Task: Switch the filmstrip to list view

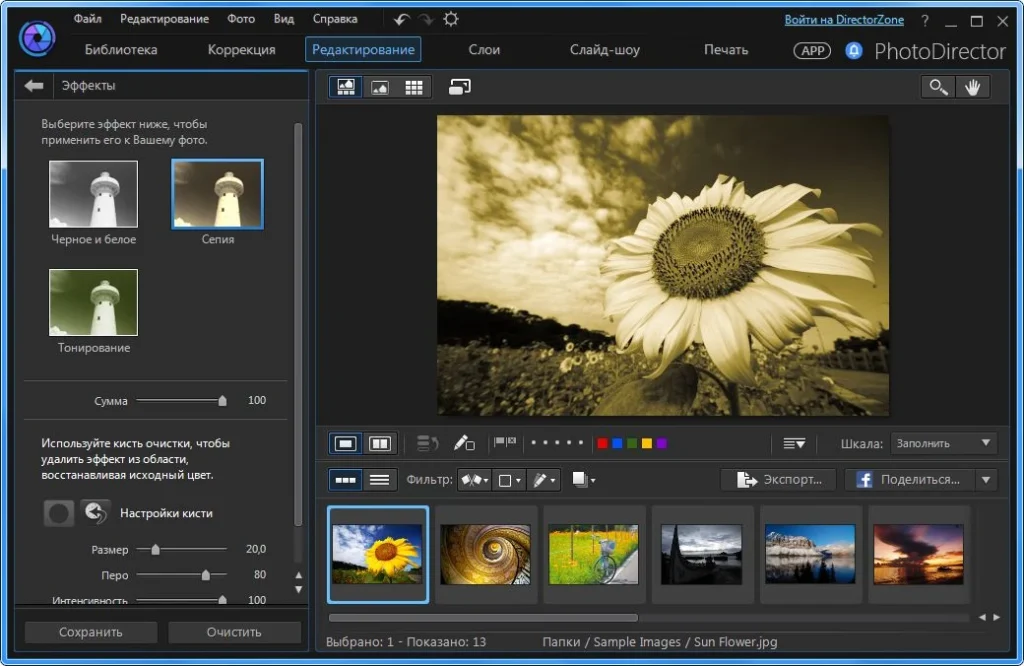Action: coord(379,480)
